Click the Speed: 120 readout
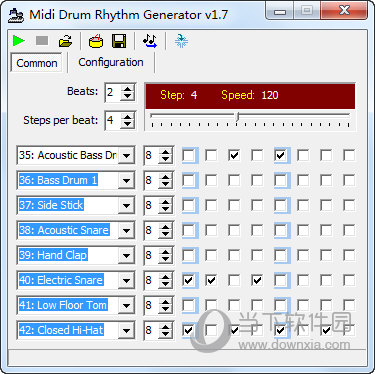The width and height of the screenshot is (375, 374). click(x=250, y=95)
